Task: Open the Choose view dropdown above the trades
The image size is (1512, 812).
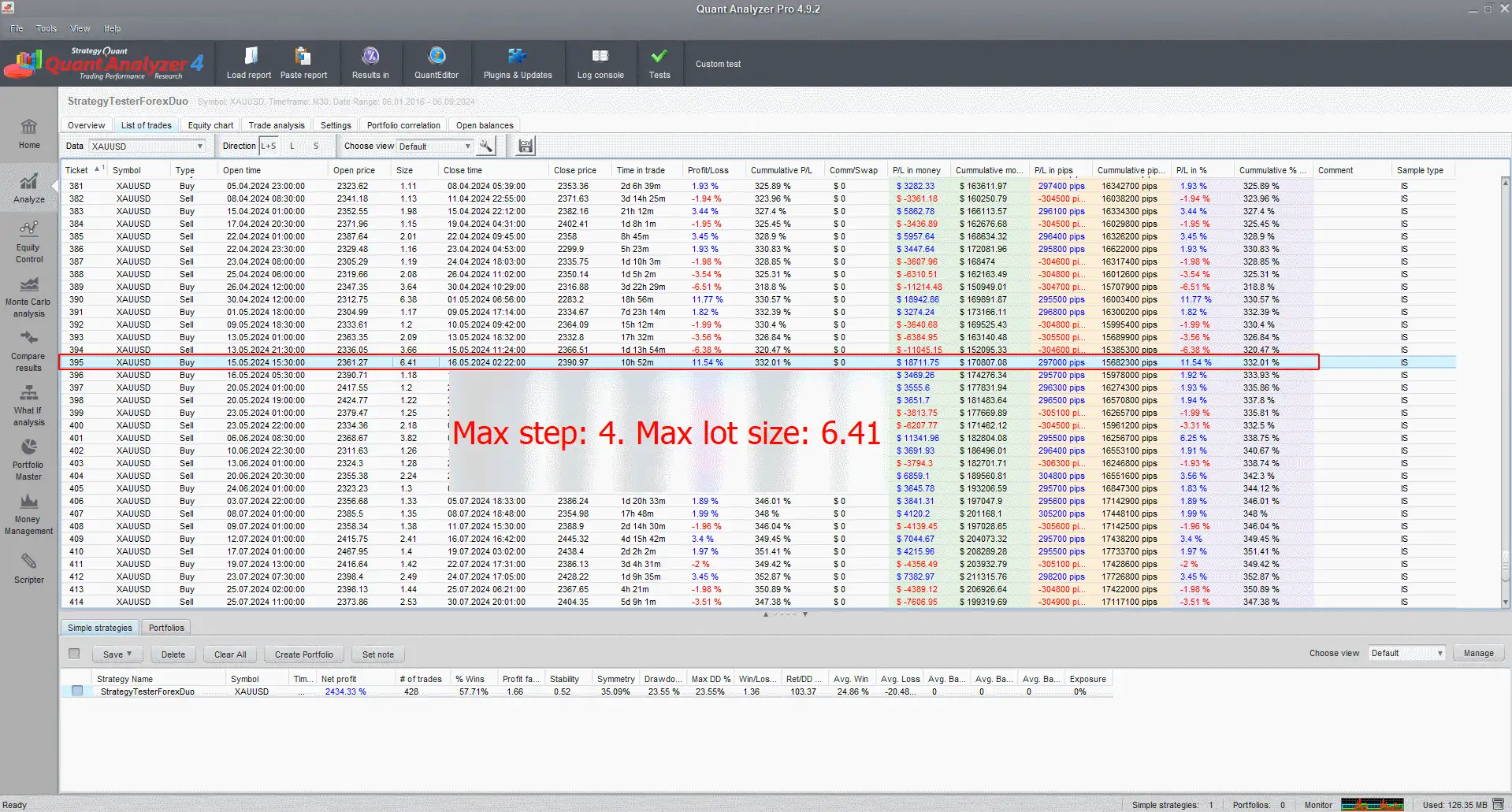Action: (x=467, y=146)
